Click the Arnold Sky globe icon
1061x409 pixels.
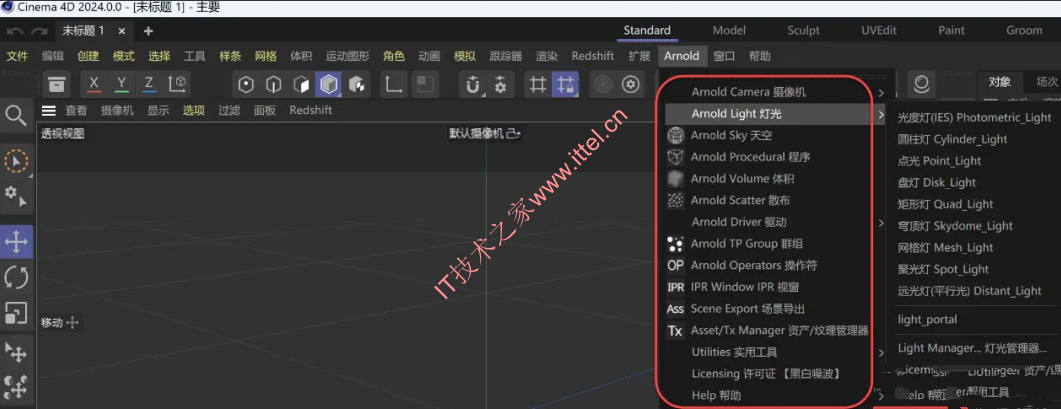[x=675, y=135]
